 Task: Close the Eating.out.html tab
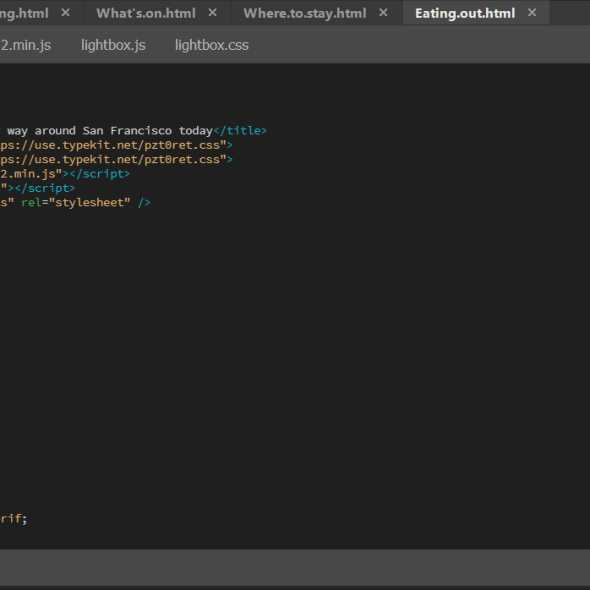532,13
